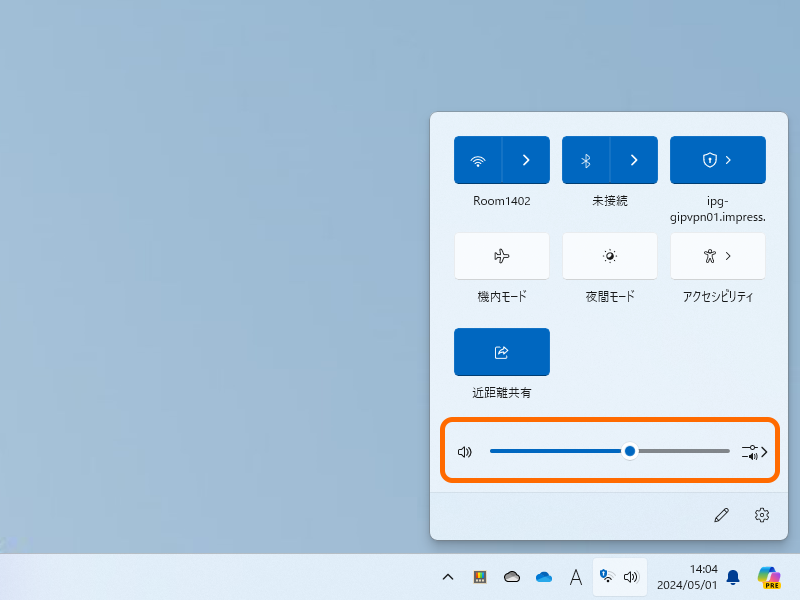Screen dimensions: 800x600
Task: Click the 近距離共有 label
Action: [x=502, y=392]
